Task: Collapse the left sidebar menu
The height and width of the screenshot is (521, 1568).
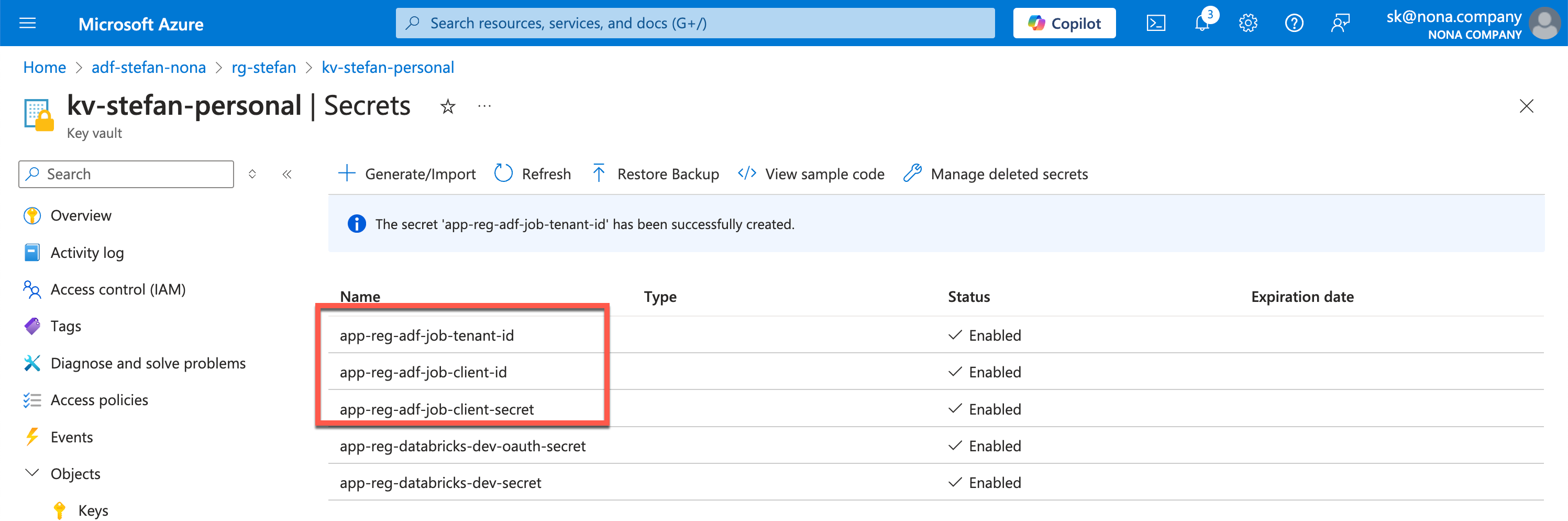Action: pos(286,174)
